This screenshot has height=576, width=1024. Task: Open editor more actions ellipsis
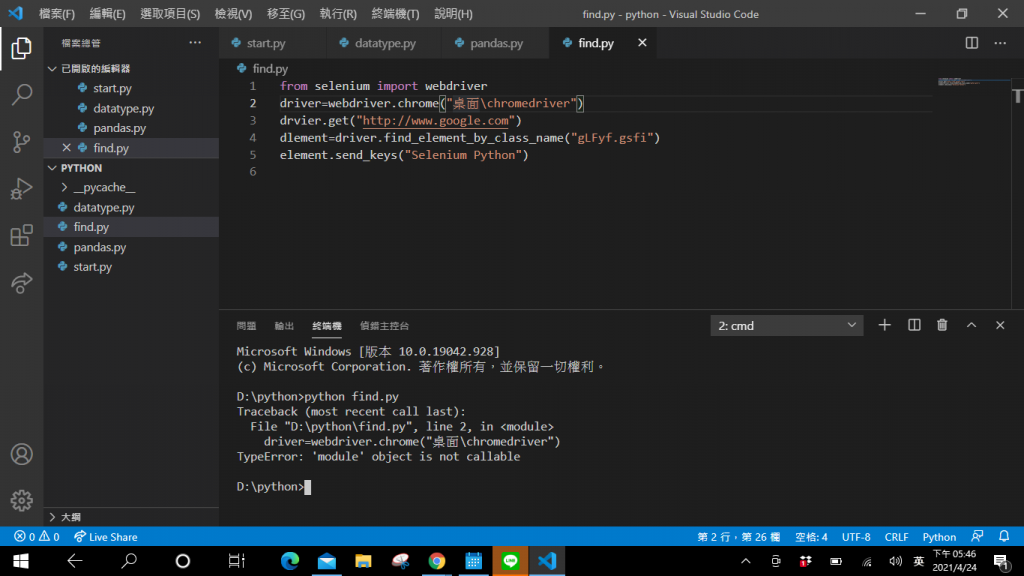pos(1000,43)
